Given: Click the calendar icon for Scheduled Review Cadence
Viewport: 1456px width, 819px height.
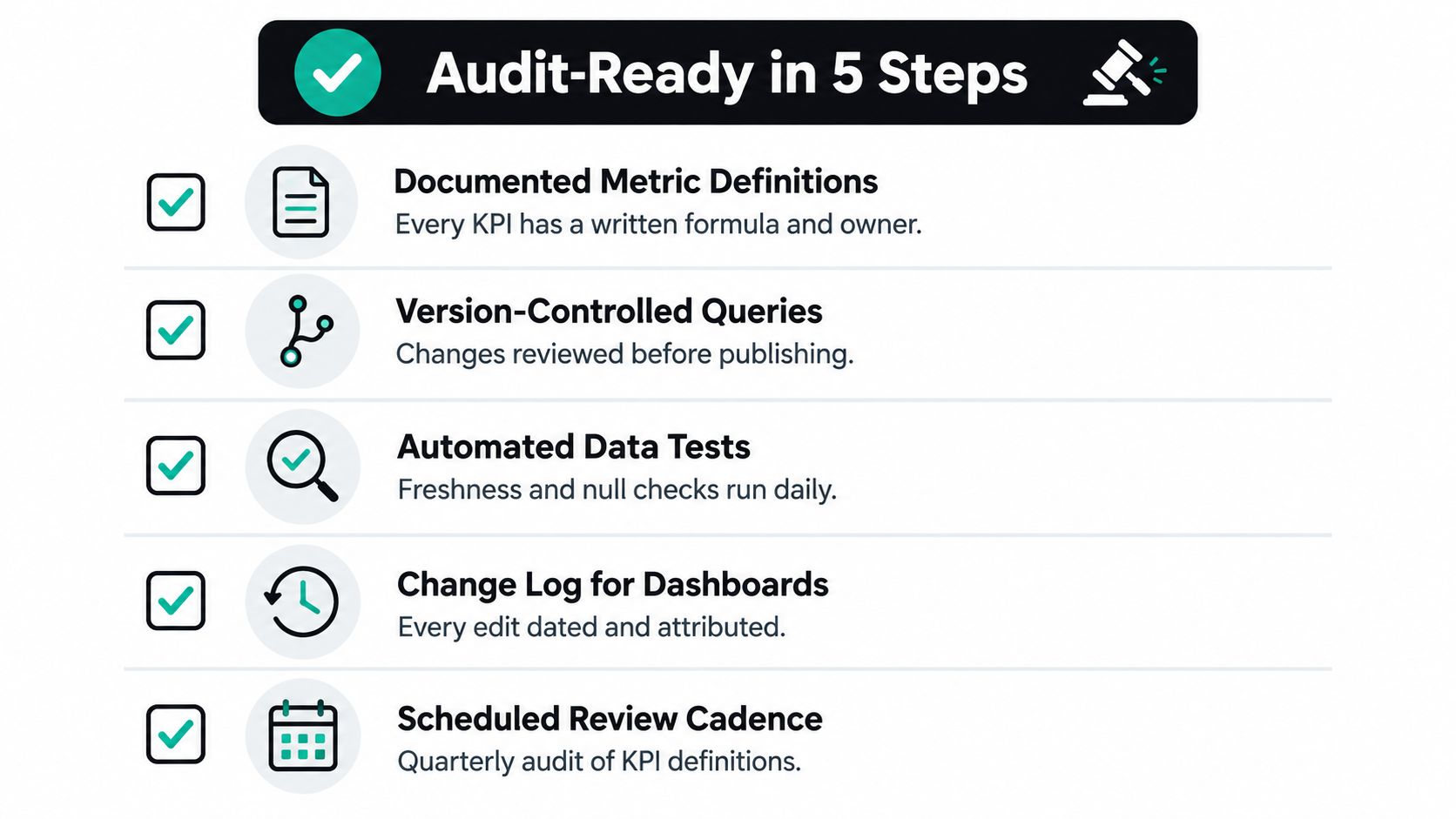Looking at the screenshot, I should pos(302,735).
